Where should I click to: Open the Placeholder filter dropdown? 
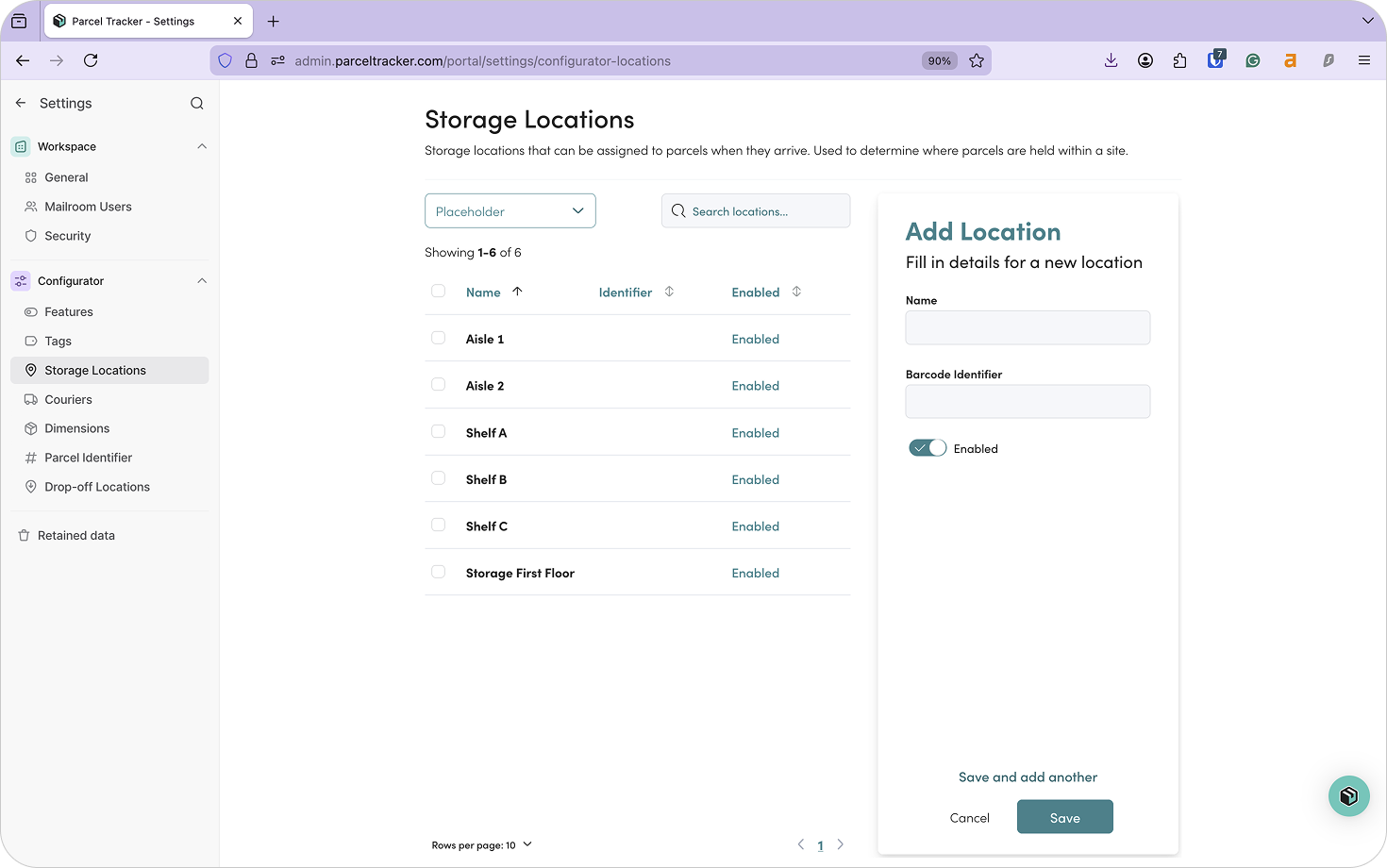coord(510,210)
